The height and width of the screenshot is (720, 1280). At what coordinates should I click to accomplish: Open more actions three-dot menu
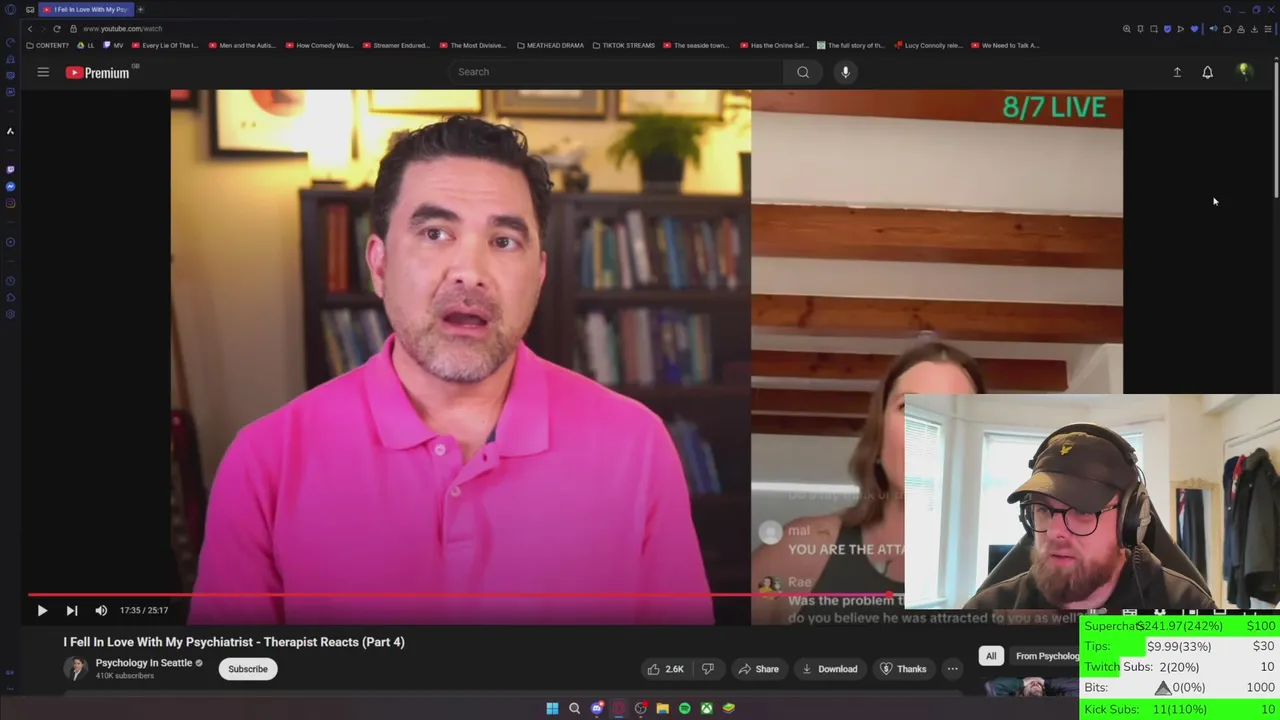pos(952,669)
